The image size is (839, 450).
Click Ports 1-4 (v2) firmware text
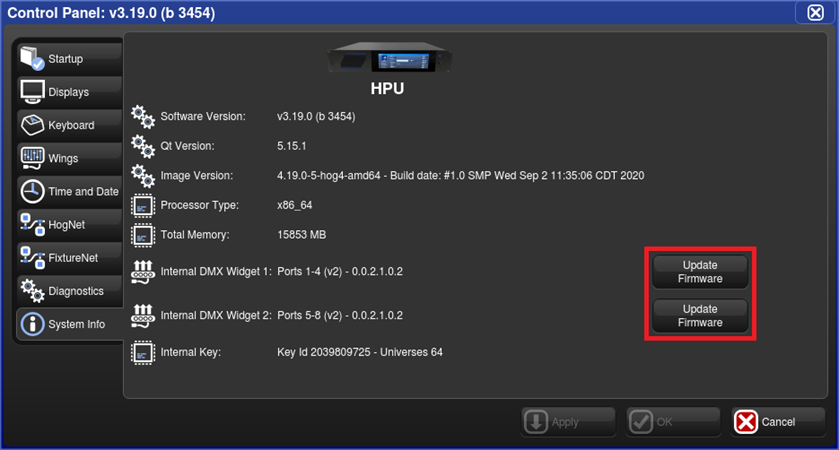coord(340,272)
